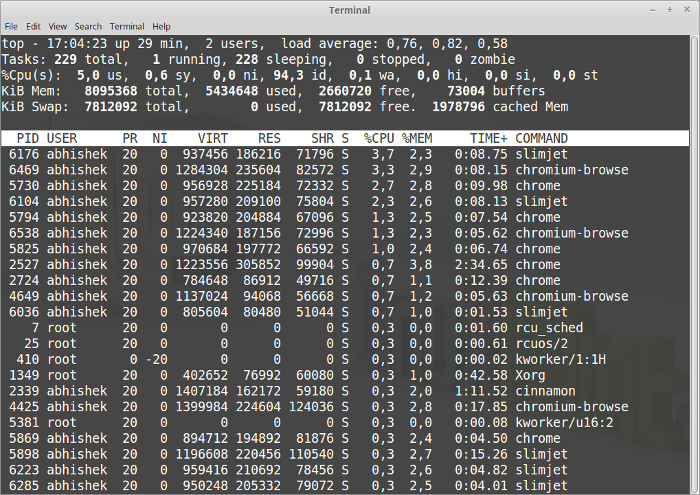Select the kworker/1:1H command text
Screen dimensions: 700x495
(560, 359)
